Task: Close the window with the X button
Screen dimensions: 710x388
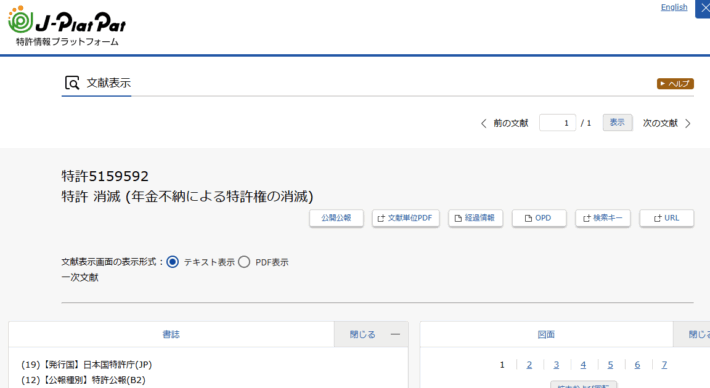Action: 704,9
